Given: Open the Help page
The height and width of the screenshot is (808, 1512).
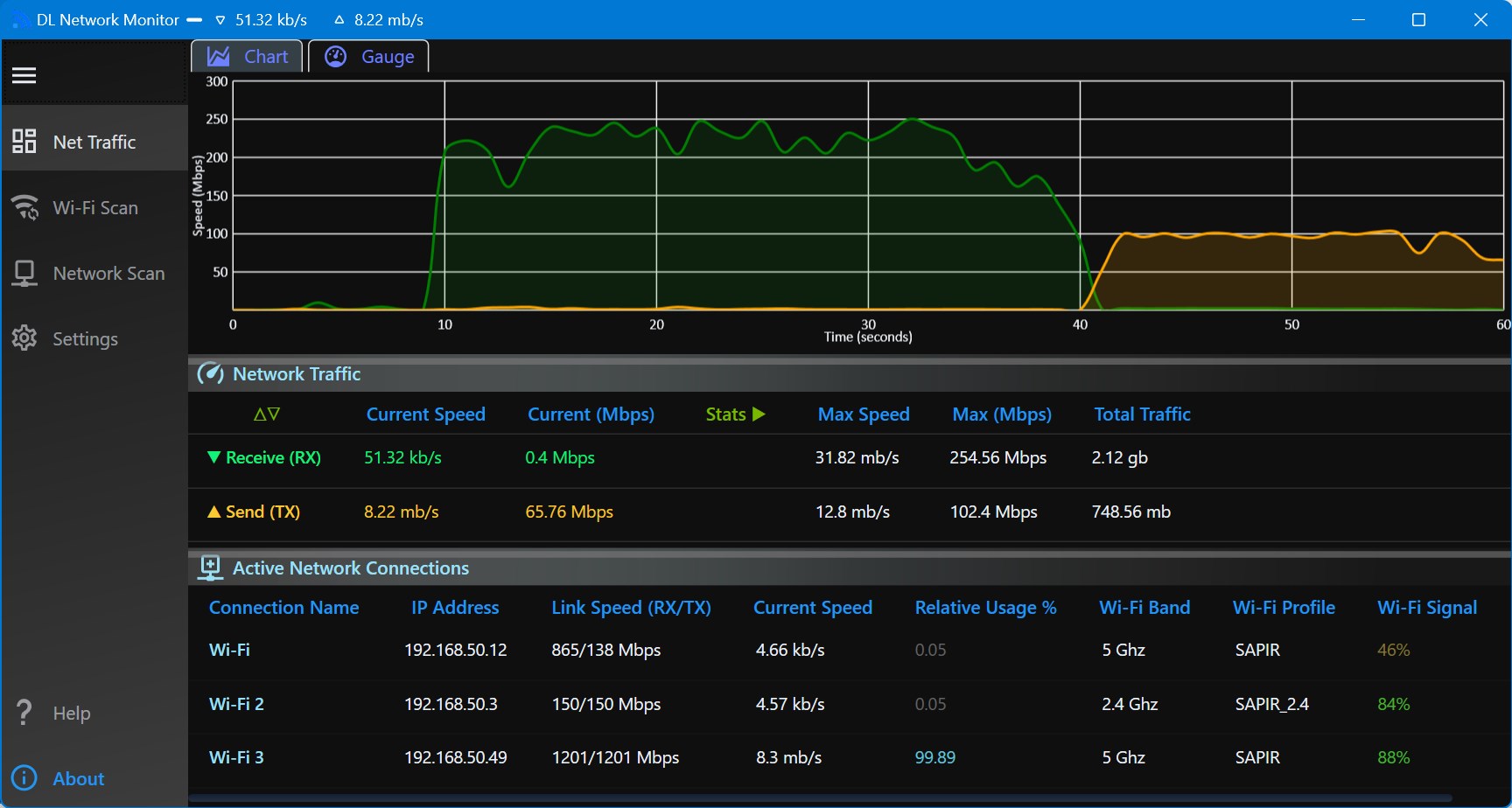Looking at the screenshot, I should pyautogui.click(x=94, y=713).
